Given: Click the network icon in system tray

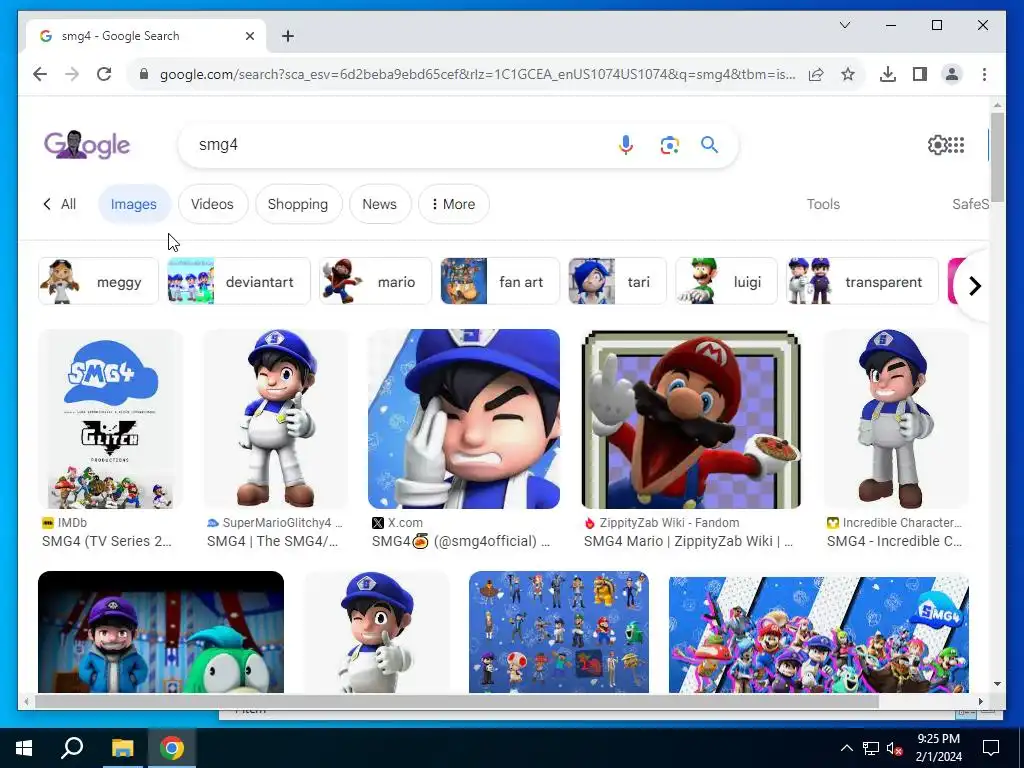Looking at the screenshot, I should (871, 748).
